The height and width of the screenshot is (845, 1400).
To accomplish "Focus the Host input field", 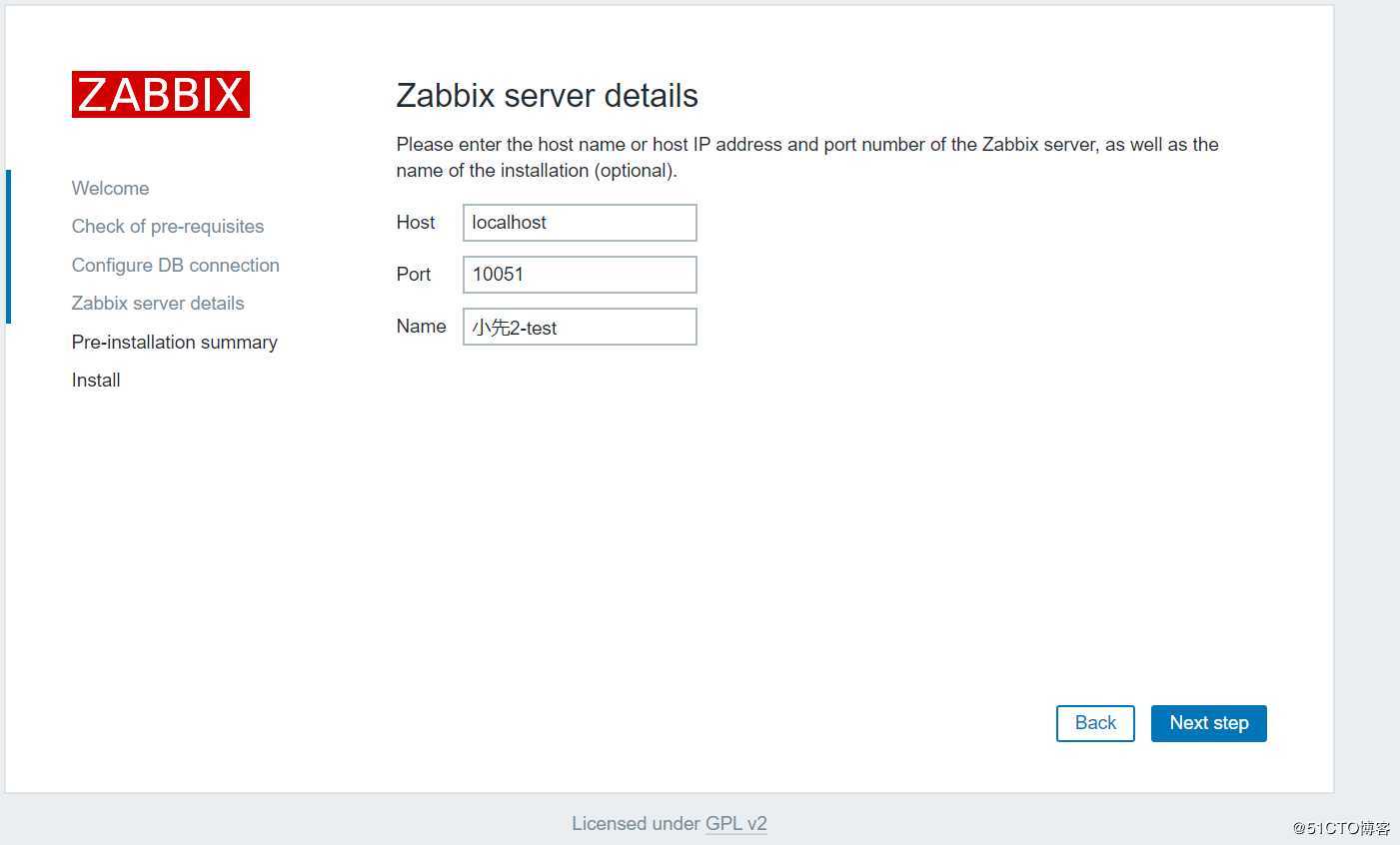I will point(580,223).
